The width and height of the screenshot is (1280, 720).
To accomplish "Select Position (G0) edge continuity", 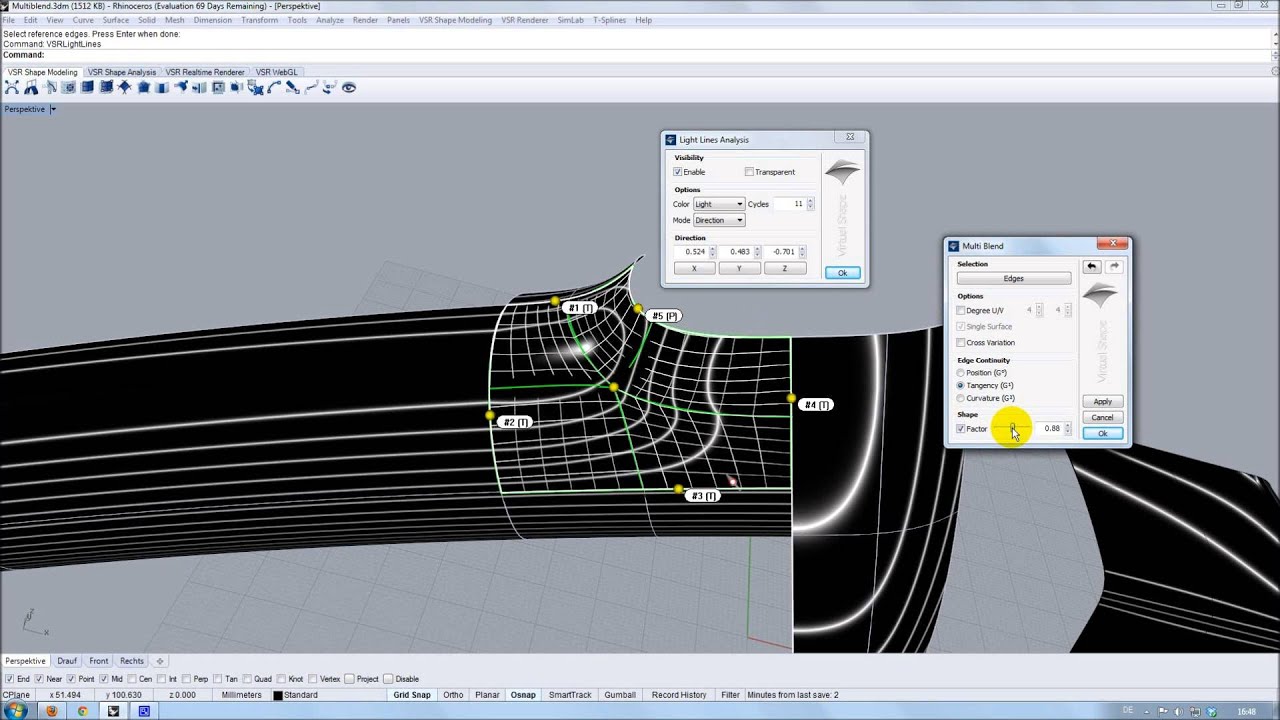I will click(961, 373).
